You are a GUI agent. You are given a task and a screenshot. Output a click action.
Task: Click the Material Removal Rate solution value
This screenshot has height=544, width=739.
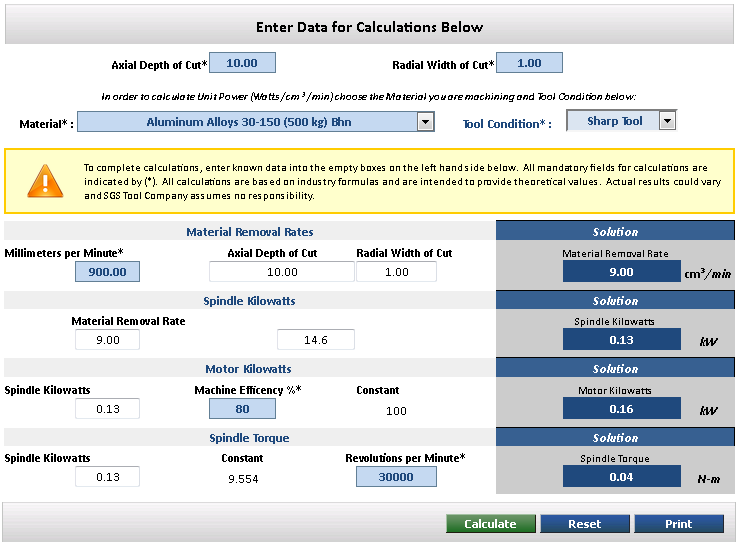621,271
